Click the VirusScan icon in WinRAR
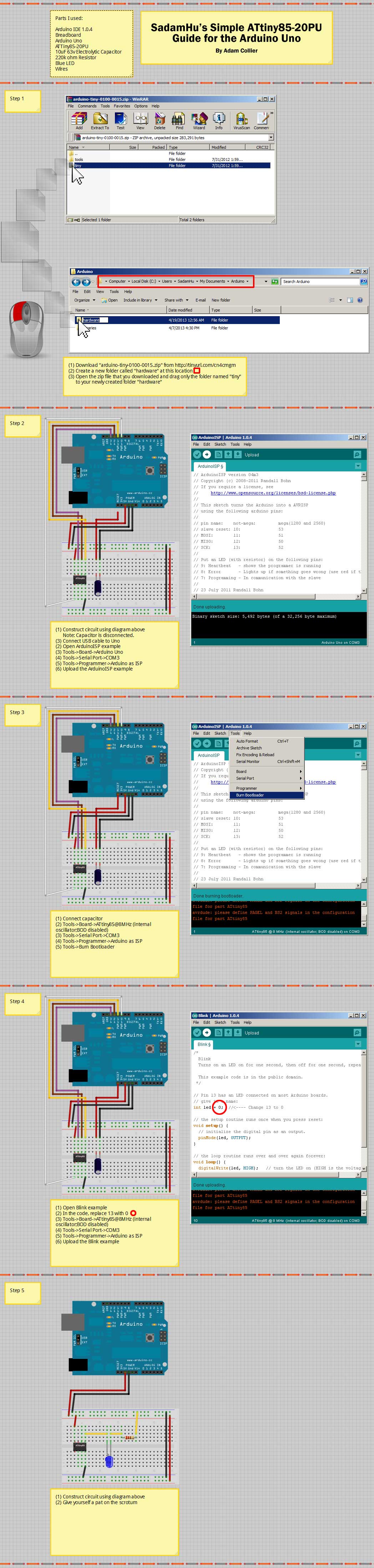374x1568 pixels. [241, 120]
